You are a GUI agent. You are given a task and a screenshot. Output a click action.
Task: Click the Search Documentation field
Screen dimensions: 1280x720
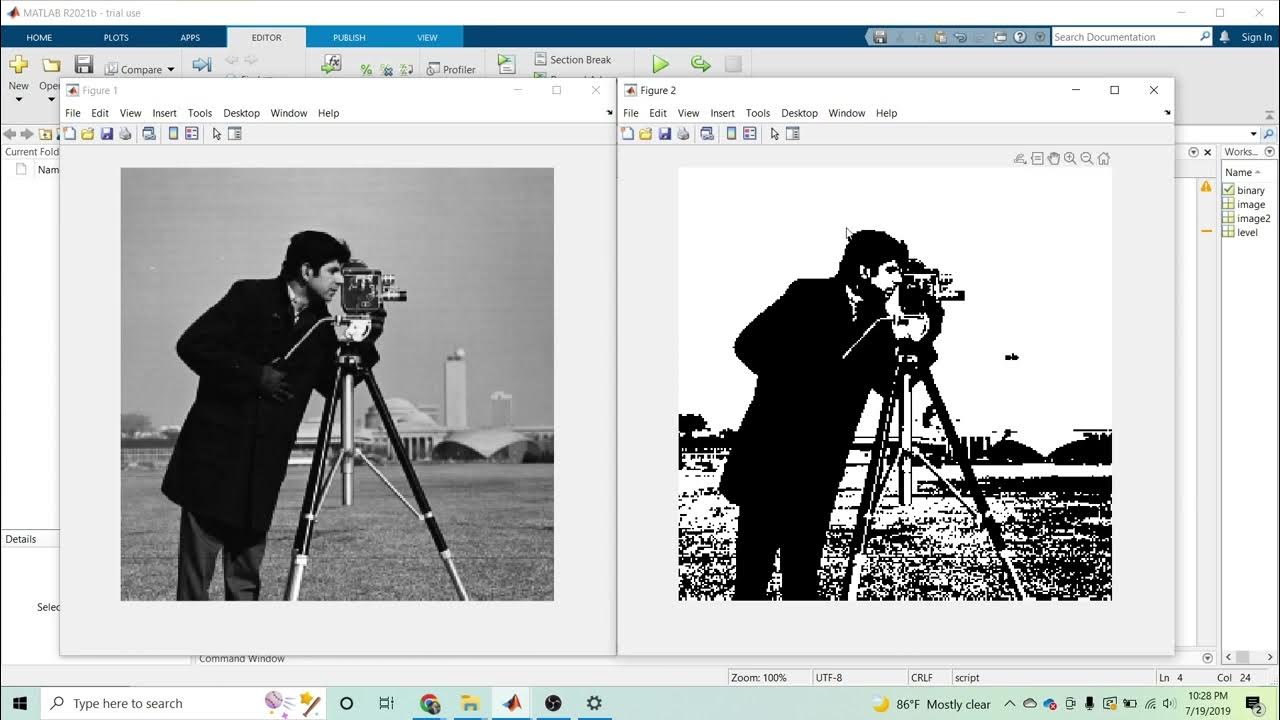(1132, 37)
